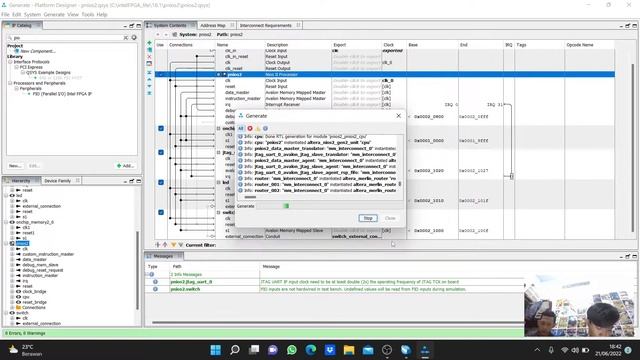Collapse Peripherals tree node
The image size is (640, 360).
click(16, 88)
